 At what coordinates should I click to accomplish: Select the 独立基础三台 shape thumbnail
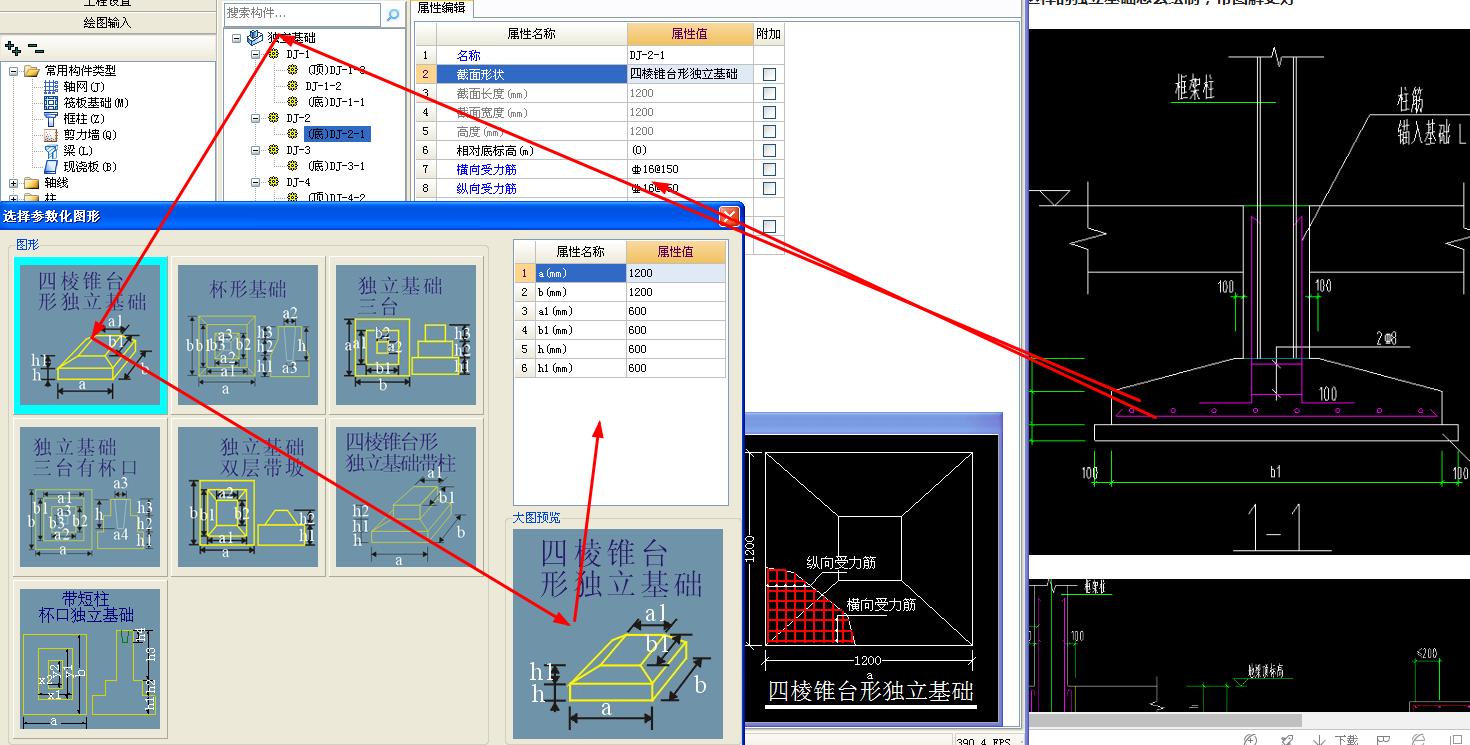pos(404,335)
